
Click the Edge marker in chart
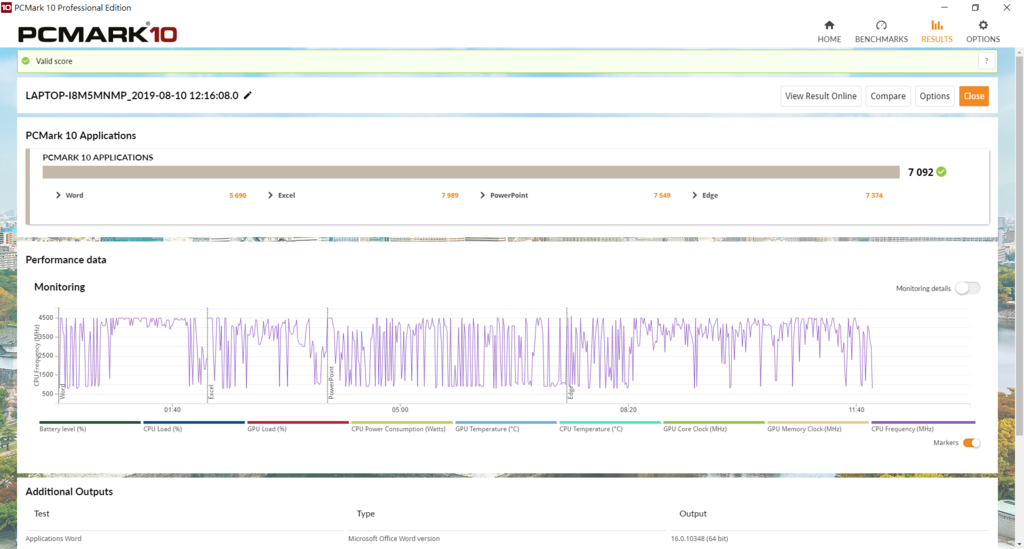pyautogui.click(x=571, y=392)
